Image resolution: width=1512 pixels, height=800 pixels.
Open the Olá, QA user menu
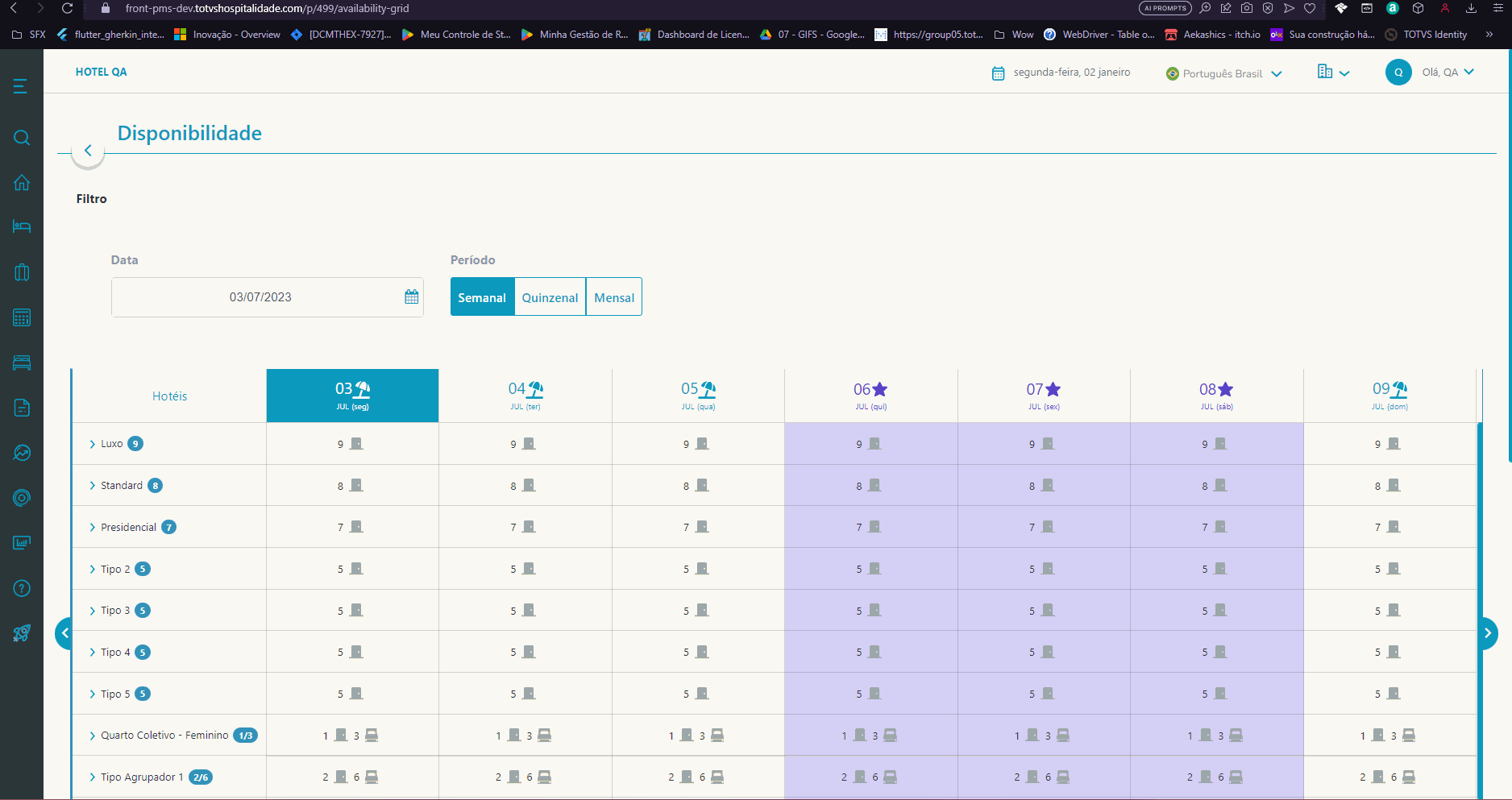coord(1448,73)
